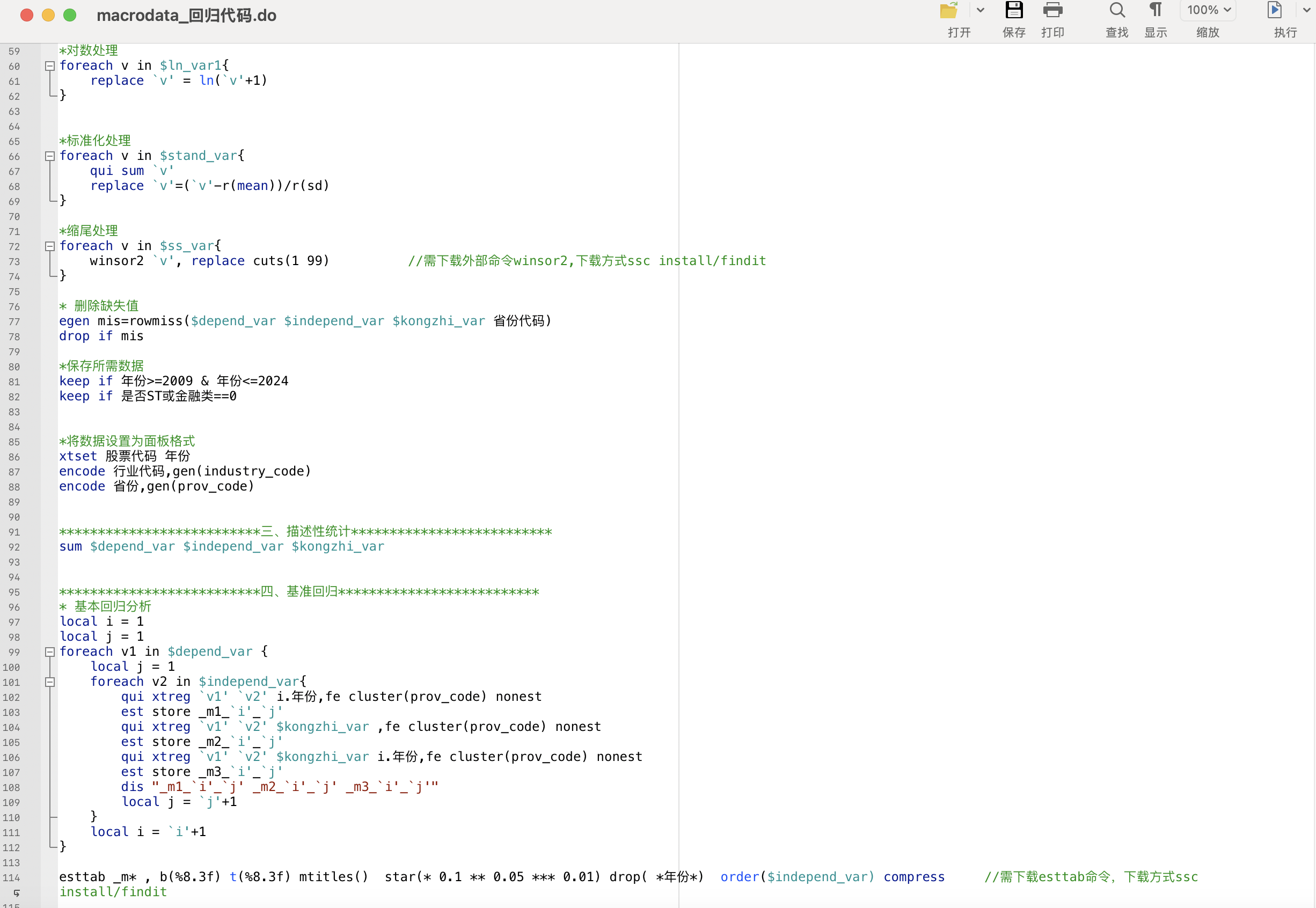Viewport: 1316px width, 908px height.
Task: Click the Execute (执行) run icon
Action: [x=1275, y=10]
